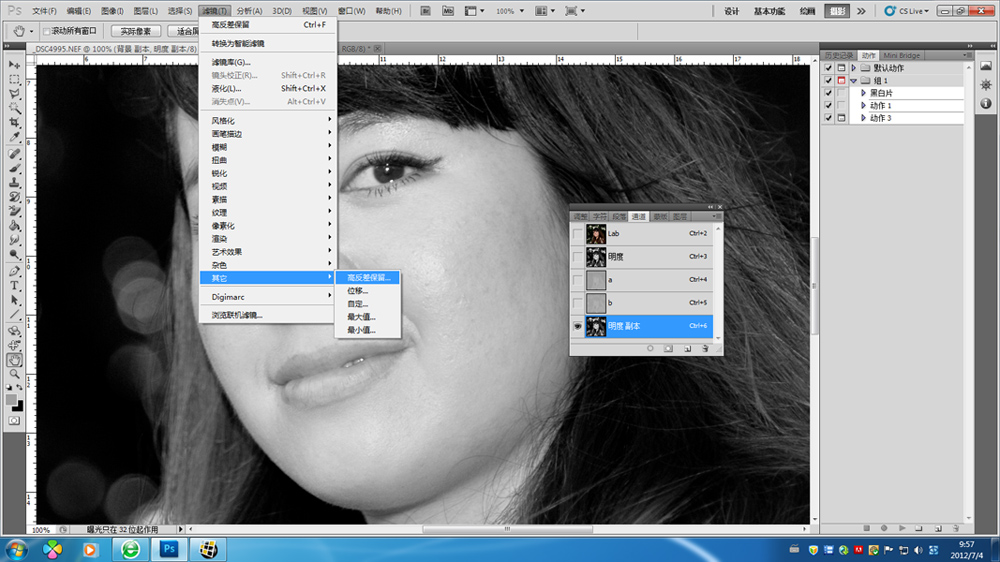Screen dimensions: 1000x562
Task: Select the Lab channel thumbnail
Action: pyautogui.click(x=596, y=233)
